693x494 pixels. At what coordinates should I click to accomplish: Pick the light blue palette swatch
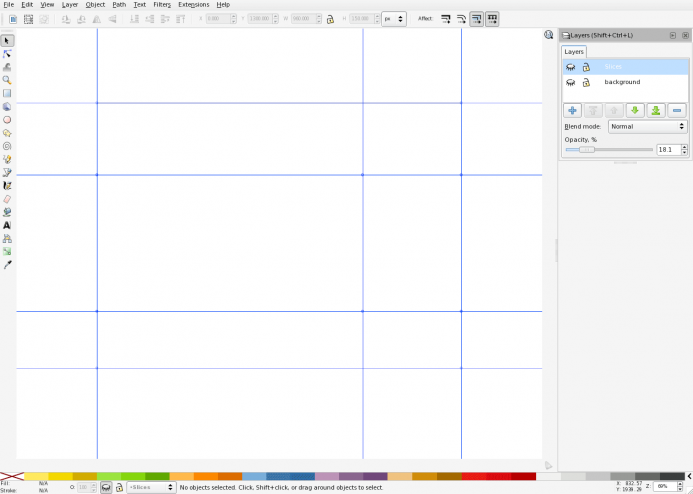point(254,476)
